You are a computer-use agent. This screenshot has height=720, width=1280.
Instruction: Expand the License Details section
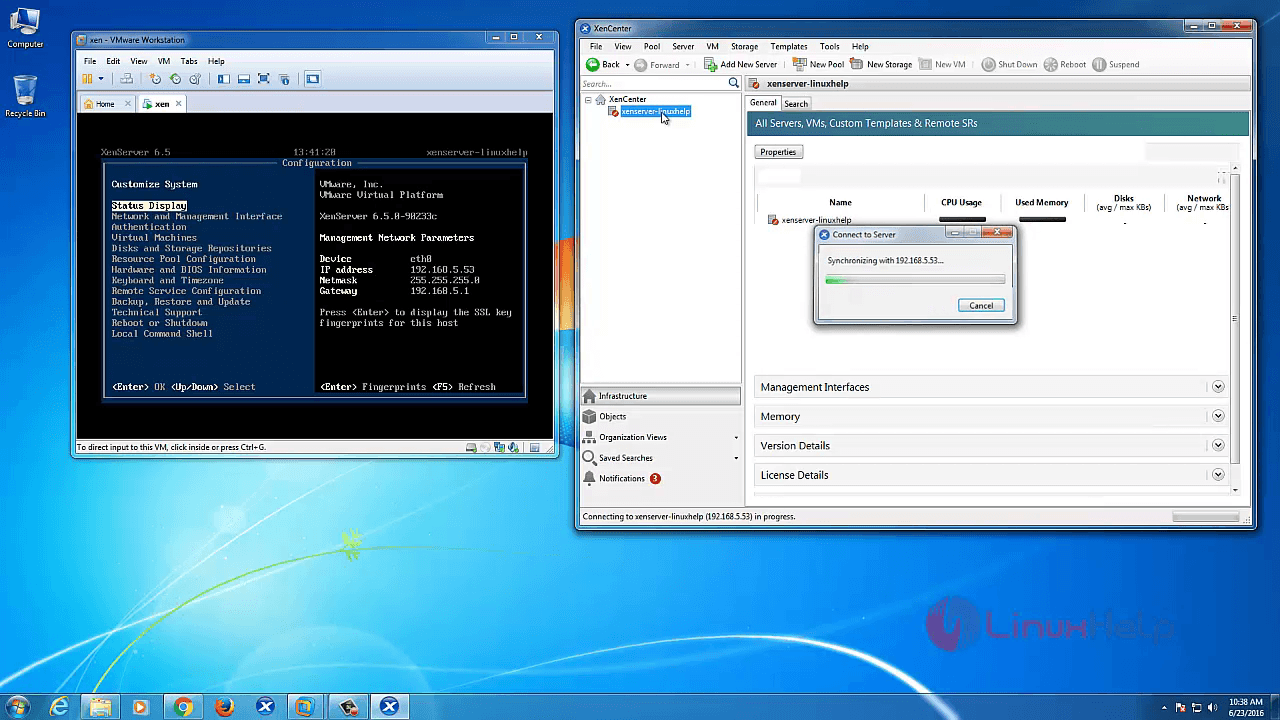coord(1218,475)
